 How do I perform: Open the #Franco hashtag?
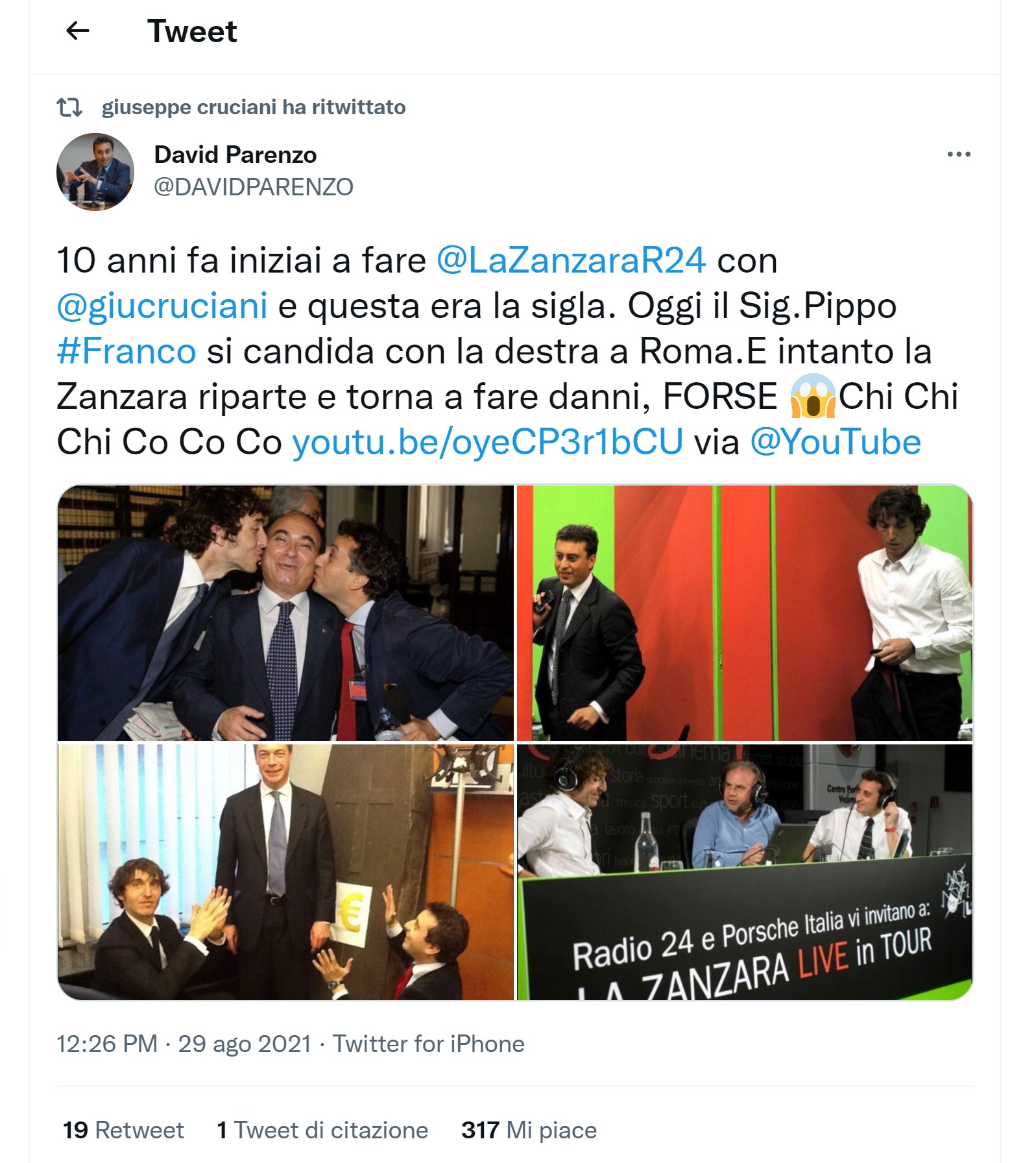click(126, 351)
